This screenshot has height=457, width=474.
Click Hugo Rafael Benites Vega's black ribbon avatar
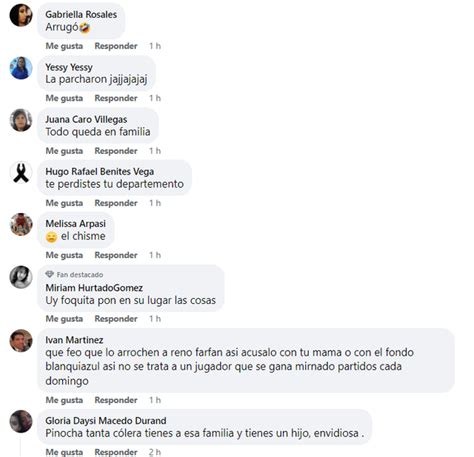[21, 172]
